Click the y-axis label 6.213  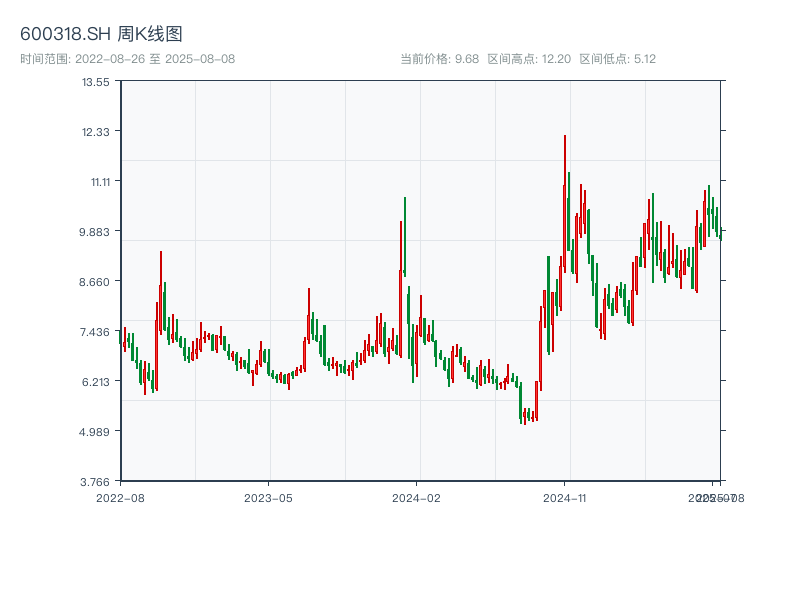click(x=96, y=382)
